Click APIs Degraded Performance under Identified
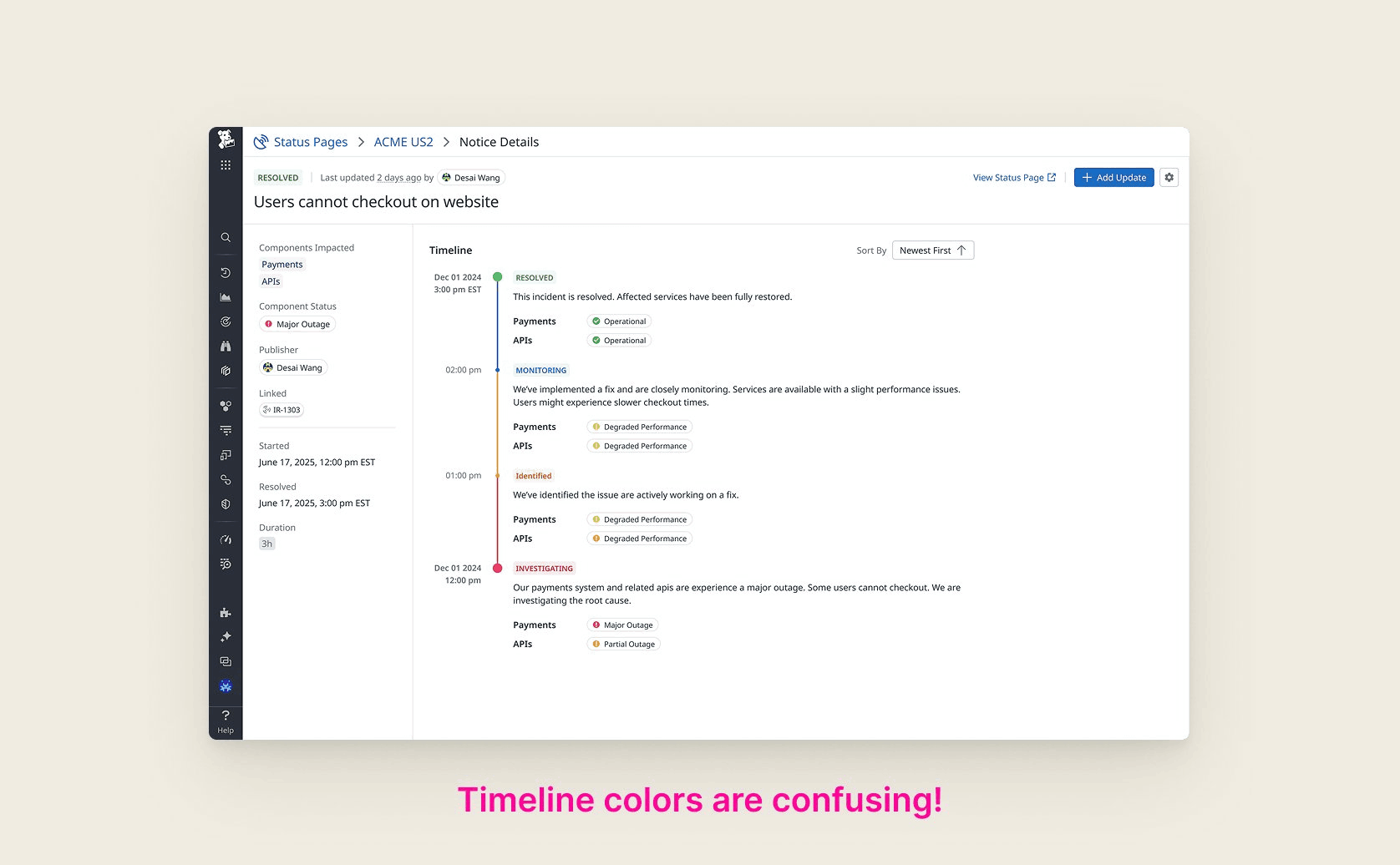Image resolution: width=1400 pixels, height=865 pixels. coord(640,539)
